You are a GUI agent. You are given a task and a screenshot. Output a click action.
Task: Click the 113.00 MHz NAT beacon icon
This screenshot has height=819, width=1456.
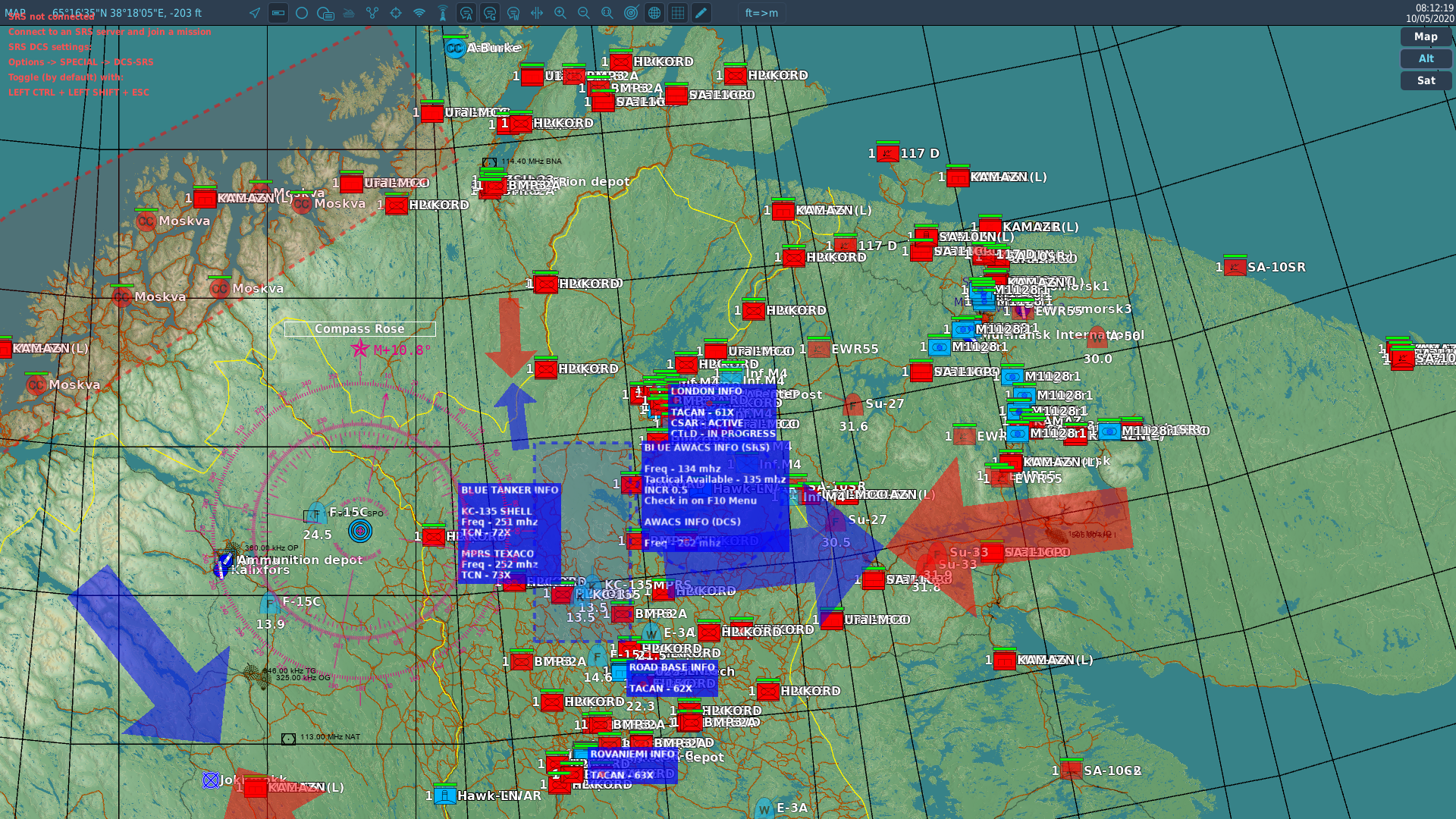point(288,739)
